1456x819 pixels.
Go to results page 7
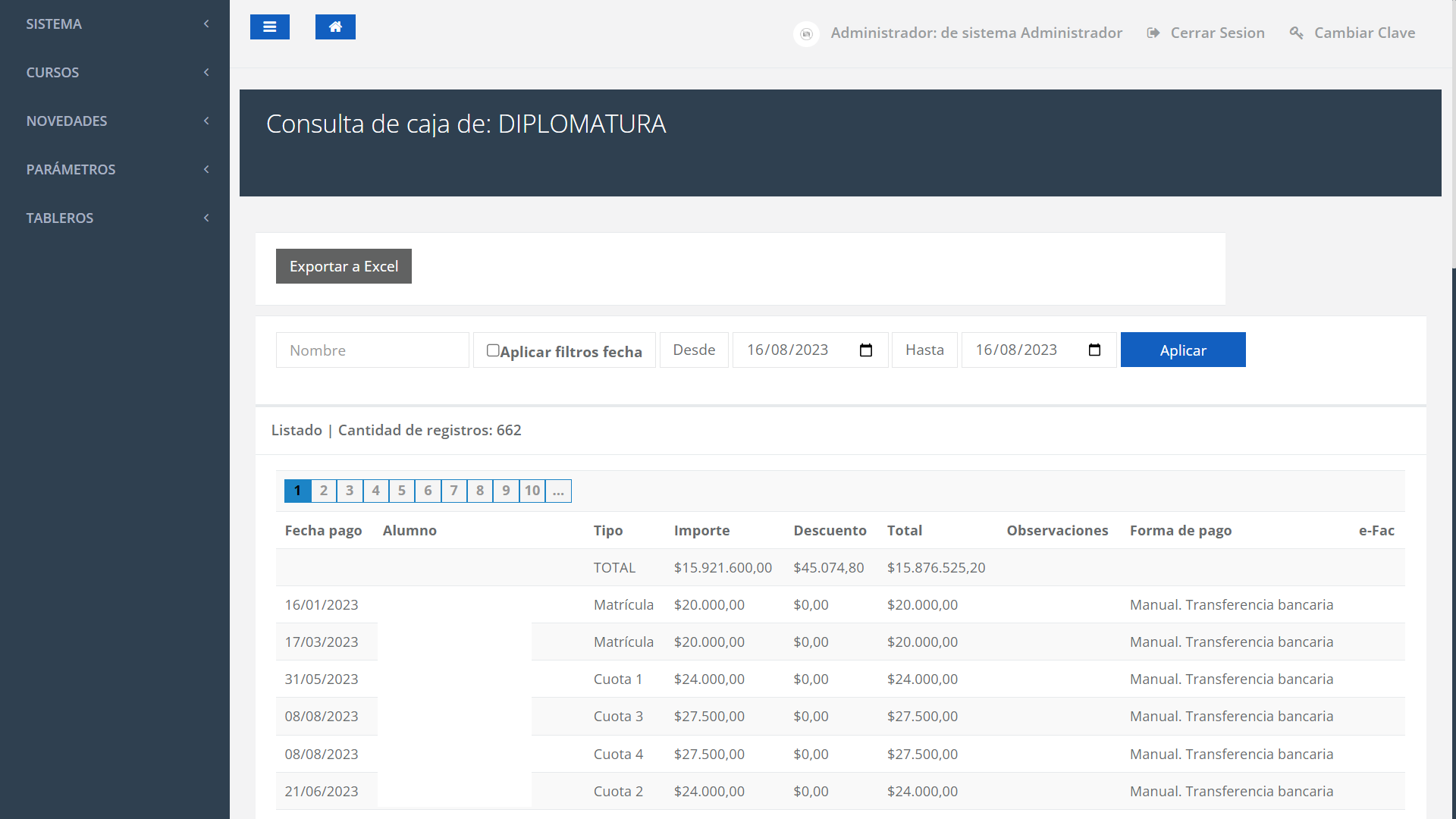click(453, 491)
